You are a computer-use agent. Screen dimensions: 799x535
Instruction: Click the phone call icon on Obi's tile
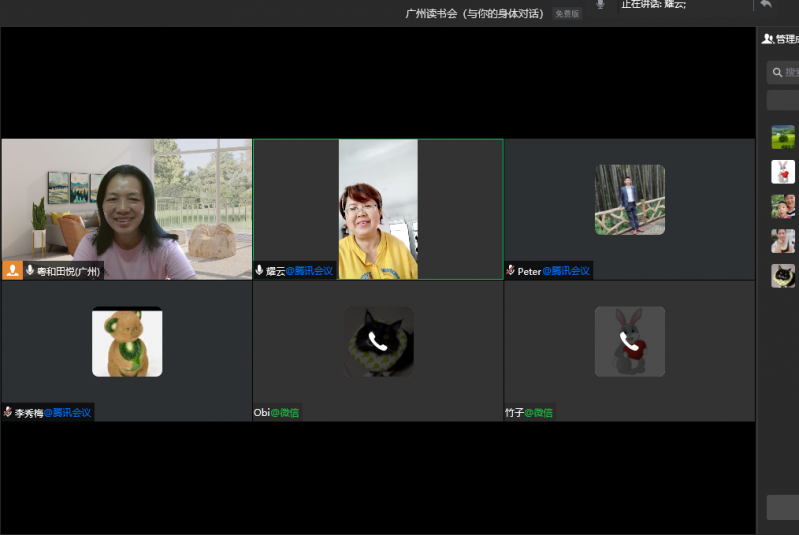tap(378, 342)
